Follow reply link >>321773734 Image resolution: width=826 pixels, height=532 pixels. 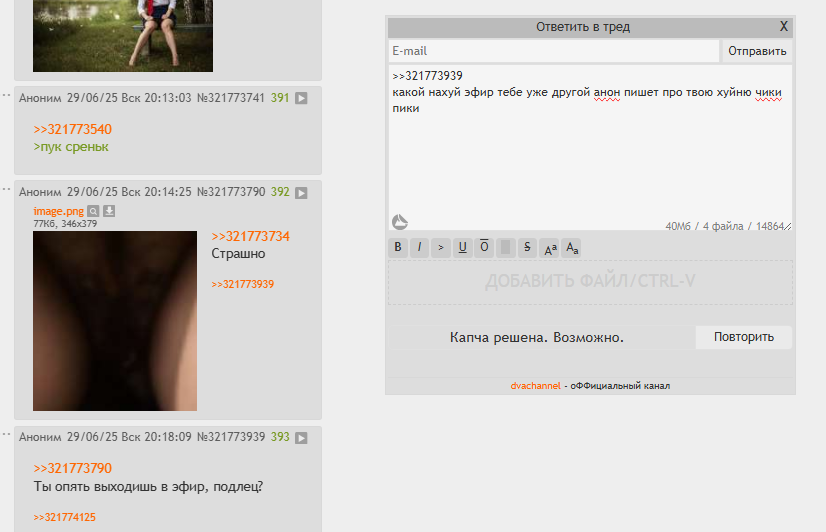pyautogui.click(x=251, y=236)
